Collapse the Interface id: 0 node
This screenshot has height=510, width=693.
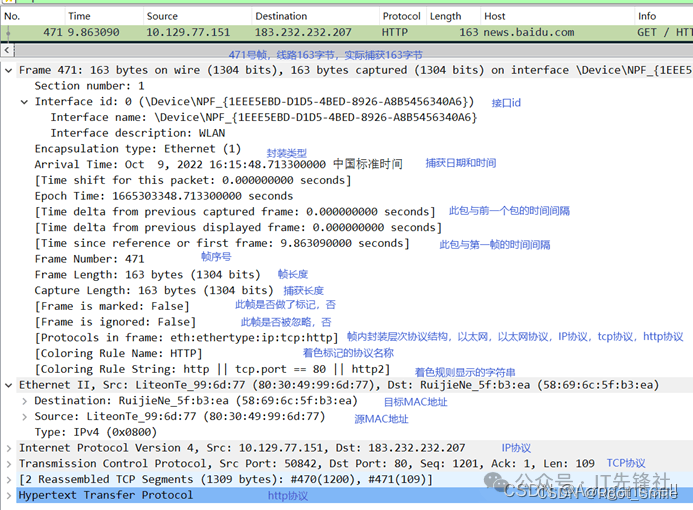pyautogui.click(x=25, y=102)
